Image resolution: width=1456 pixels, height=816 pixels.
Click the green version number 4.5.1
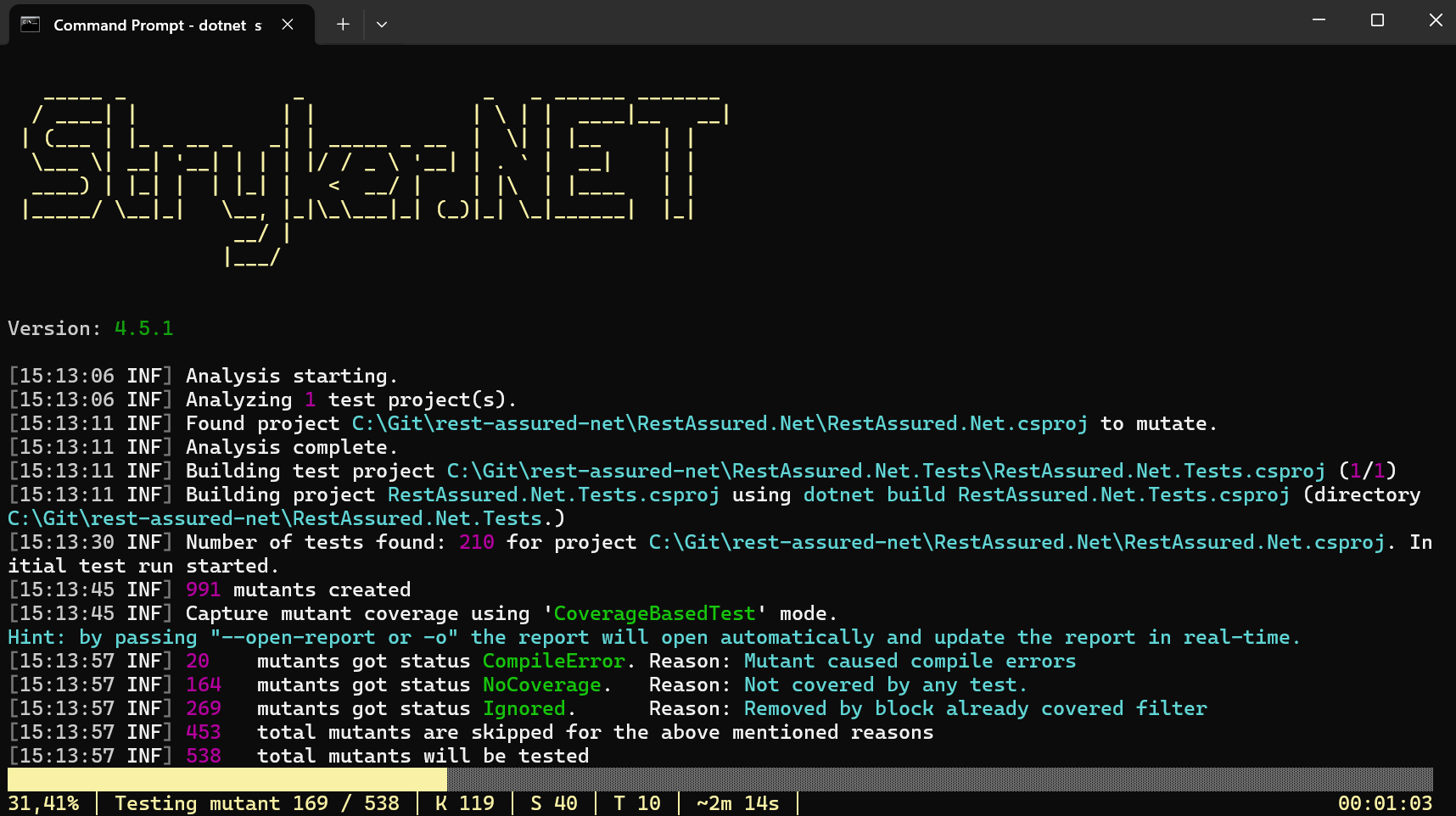click(143, 329)
